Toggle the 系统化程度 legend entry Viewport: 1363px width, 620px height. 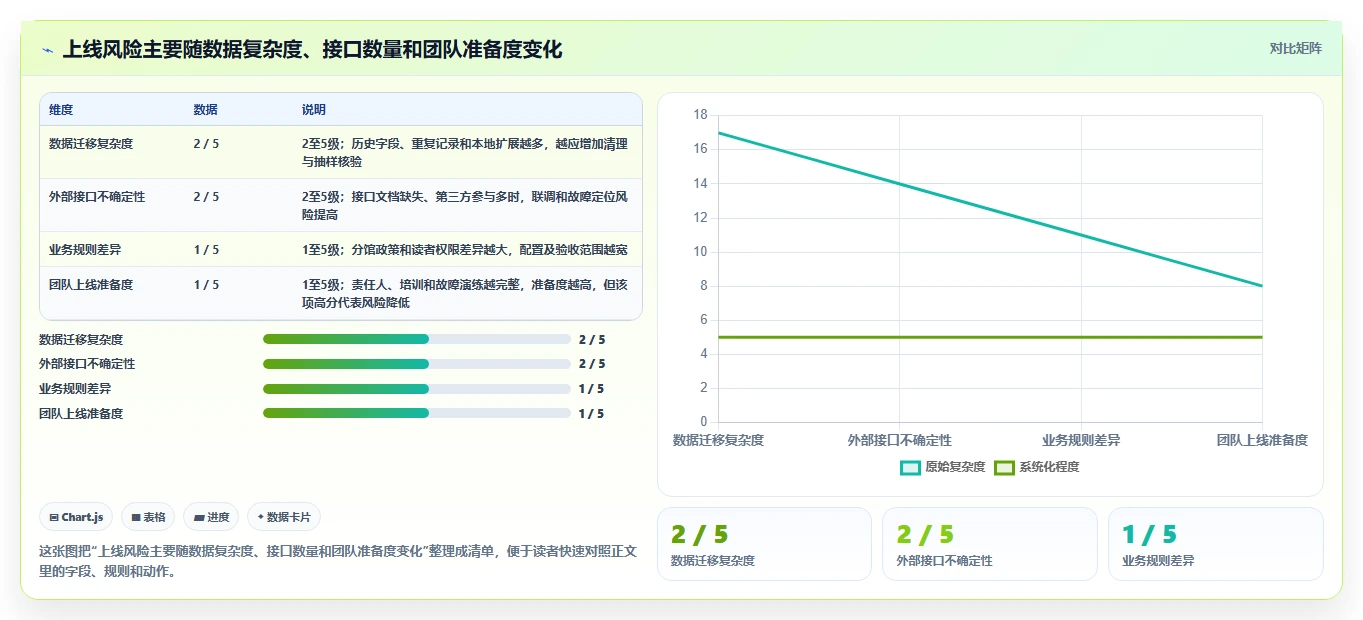1037,467
